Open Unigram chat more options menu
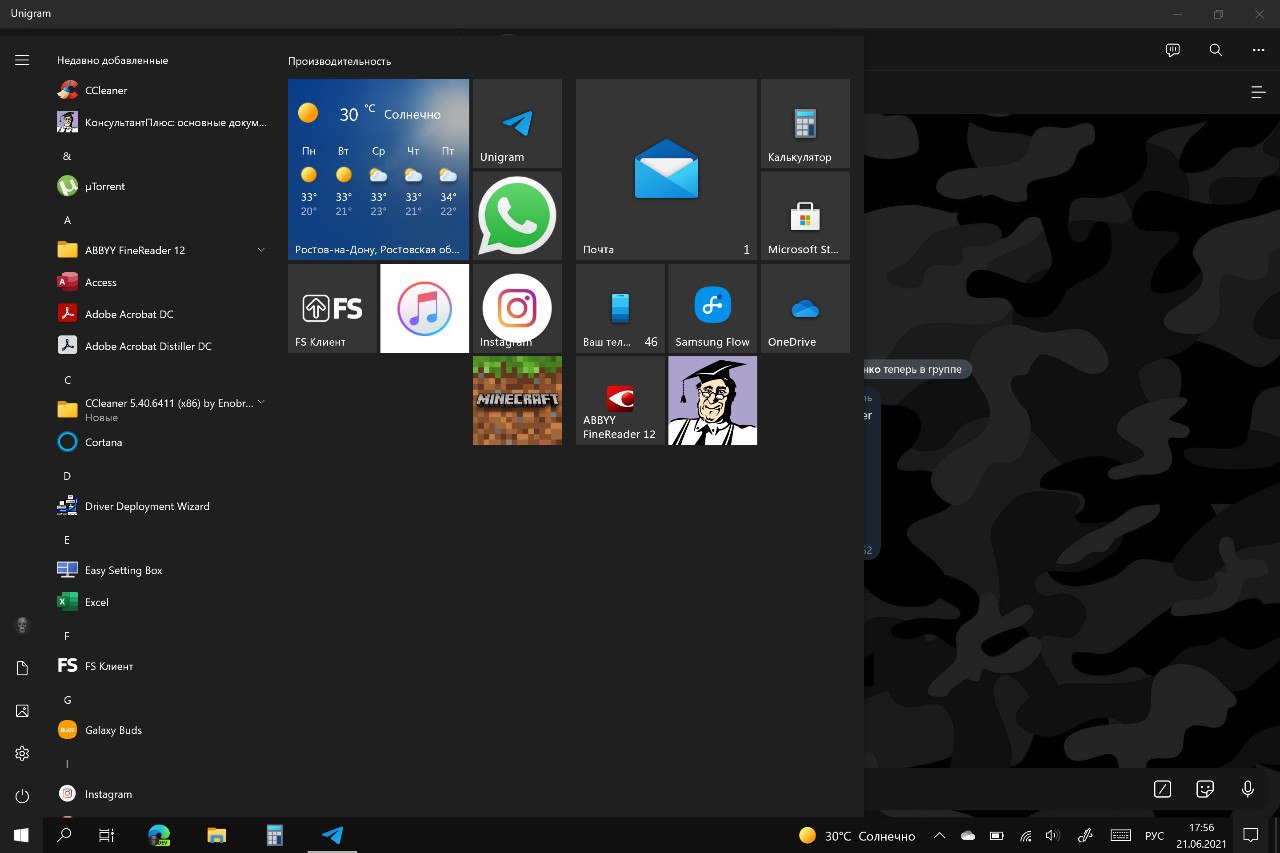This screenshot has width=1280, height=853. 1258,50
